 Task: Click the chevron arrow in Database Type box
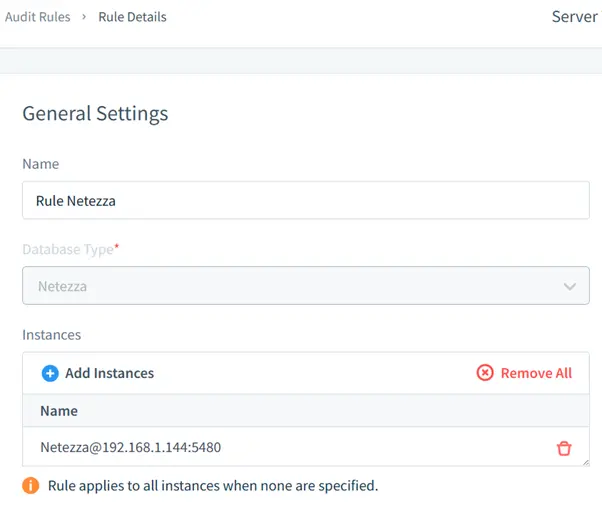pyautogui.click(x=569, y=286)
